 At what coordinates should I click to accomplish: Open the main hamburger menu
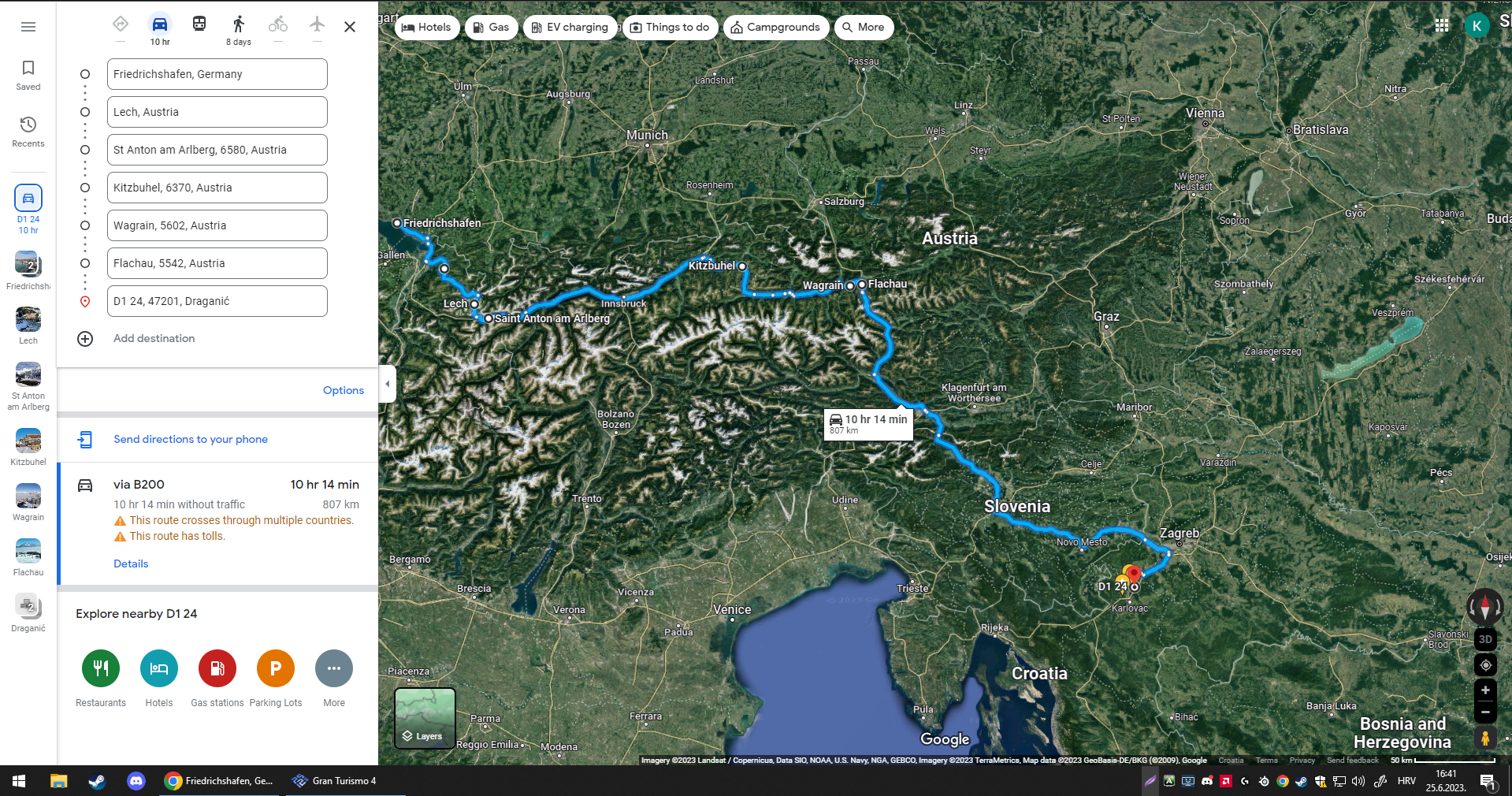click(28, 27)
